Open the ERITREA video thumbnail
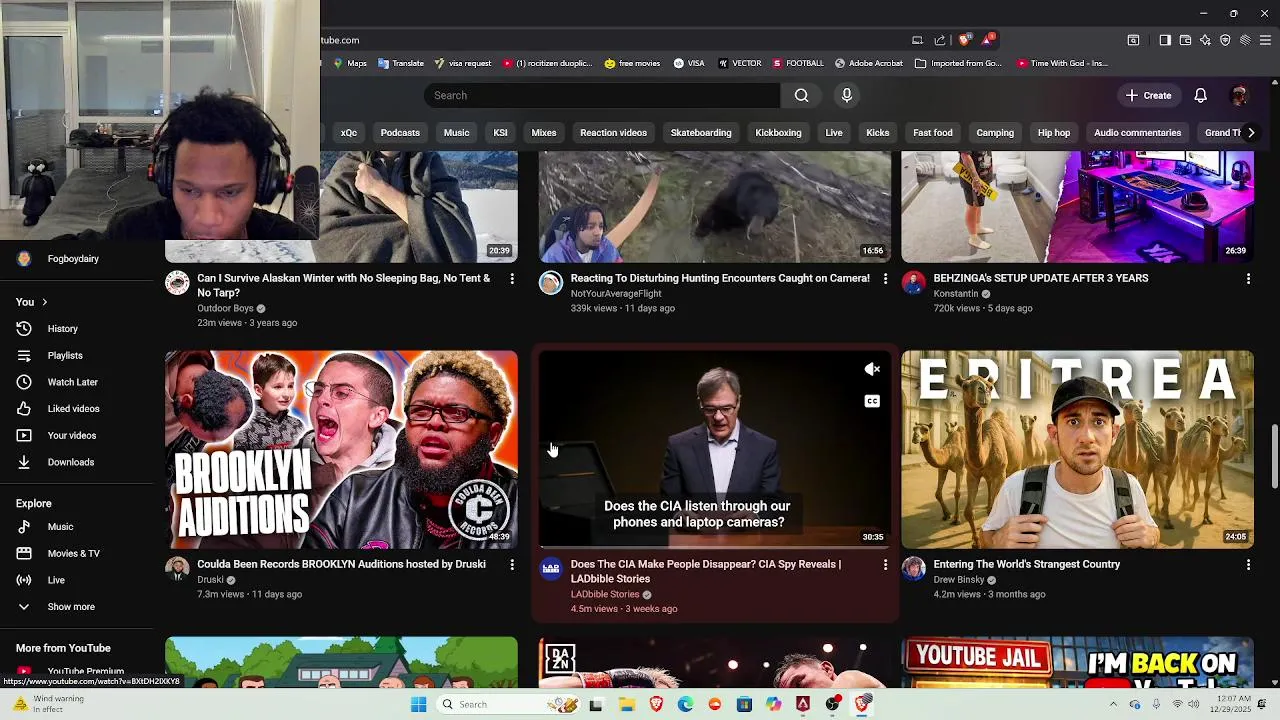The image size is (1280, 720). pyautogui.click(x=1077, y=449)
